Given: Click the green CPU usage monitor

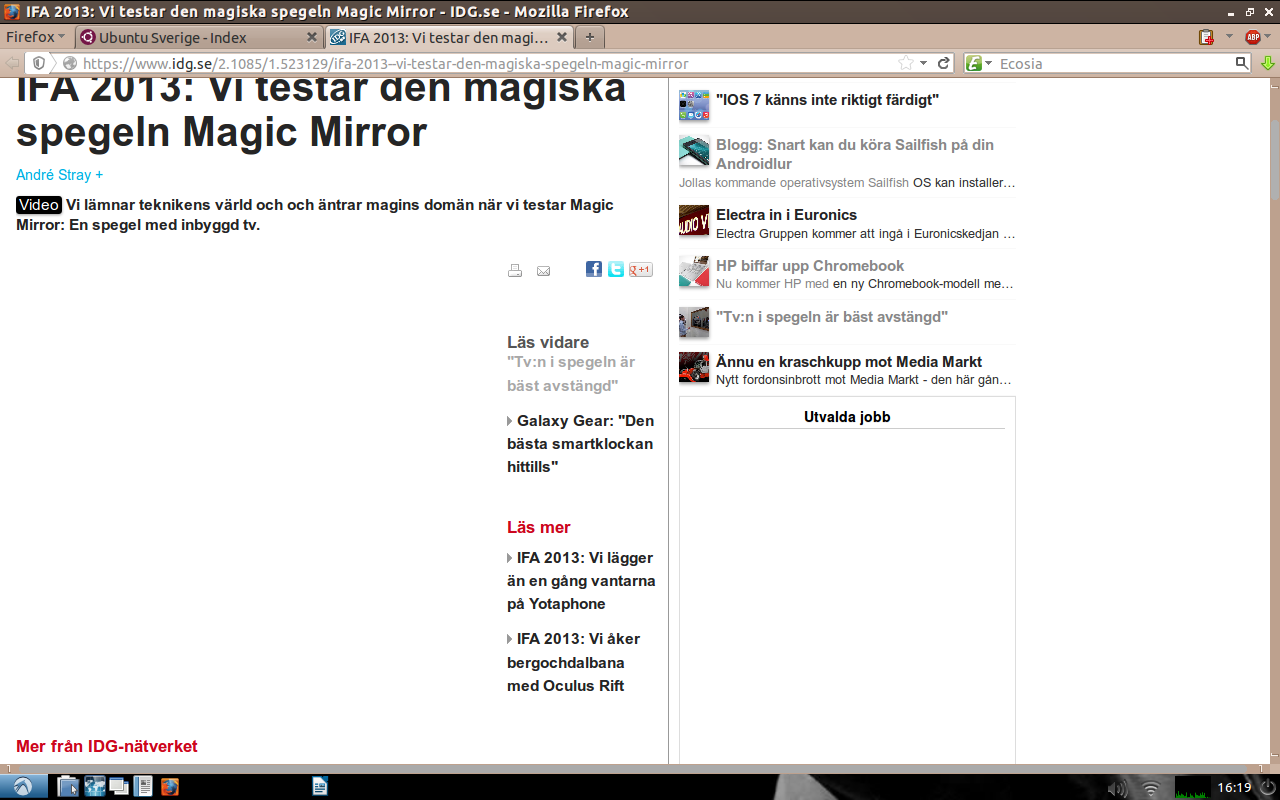Looking at the screenshot, I should [x=1191, y=788].
